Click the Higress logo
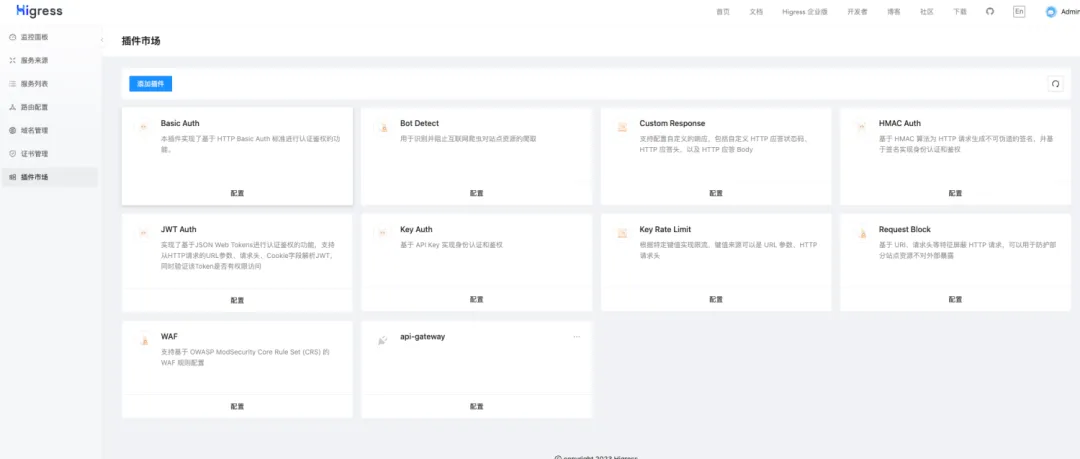The height and width of the screenshot is (459, 1080). click(35, 12)
